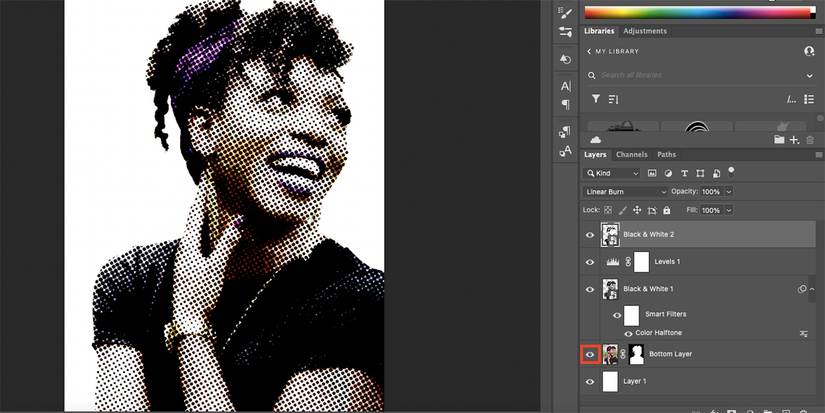Click the link icon on Levels 1

coord(628,262)
